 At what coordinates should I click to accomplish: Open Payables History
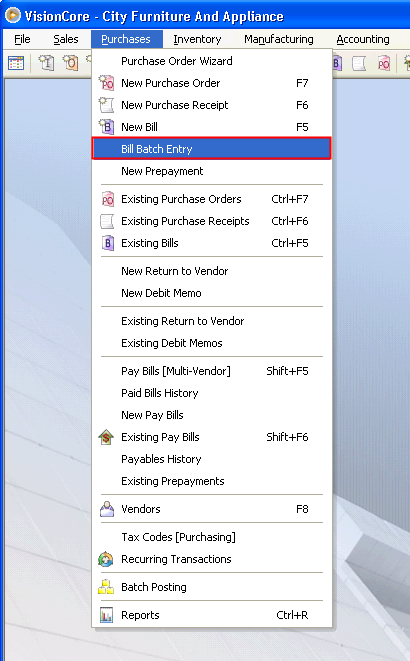point(212,459)
